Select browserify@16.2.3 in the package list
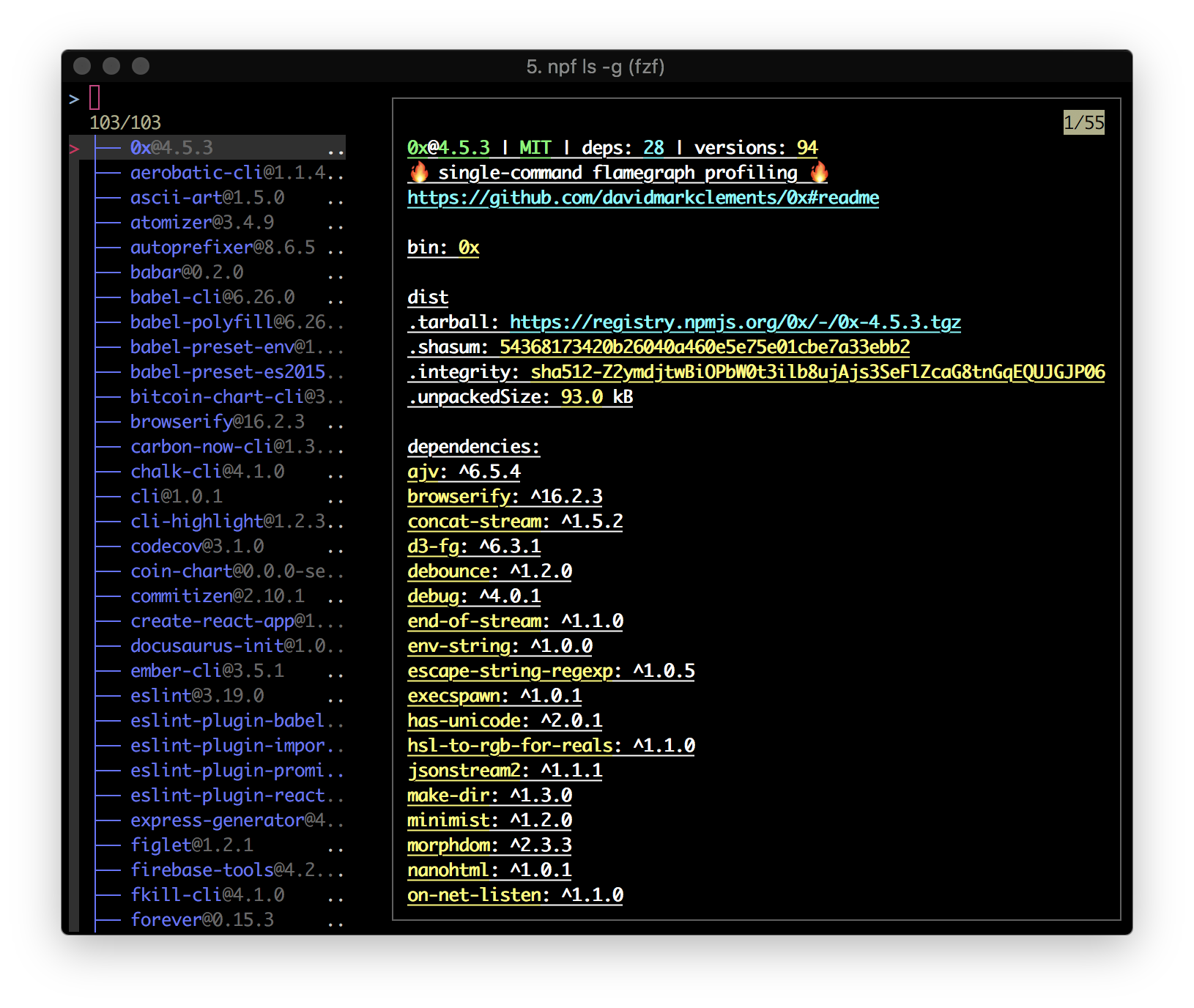 (207, 422)
